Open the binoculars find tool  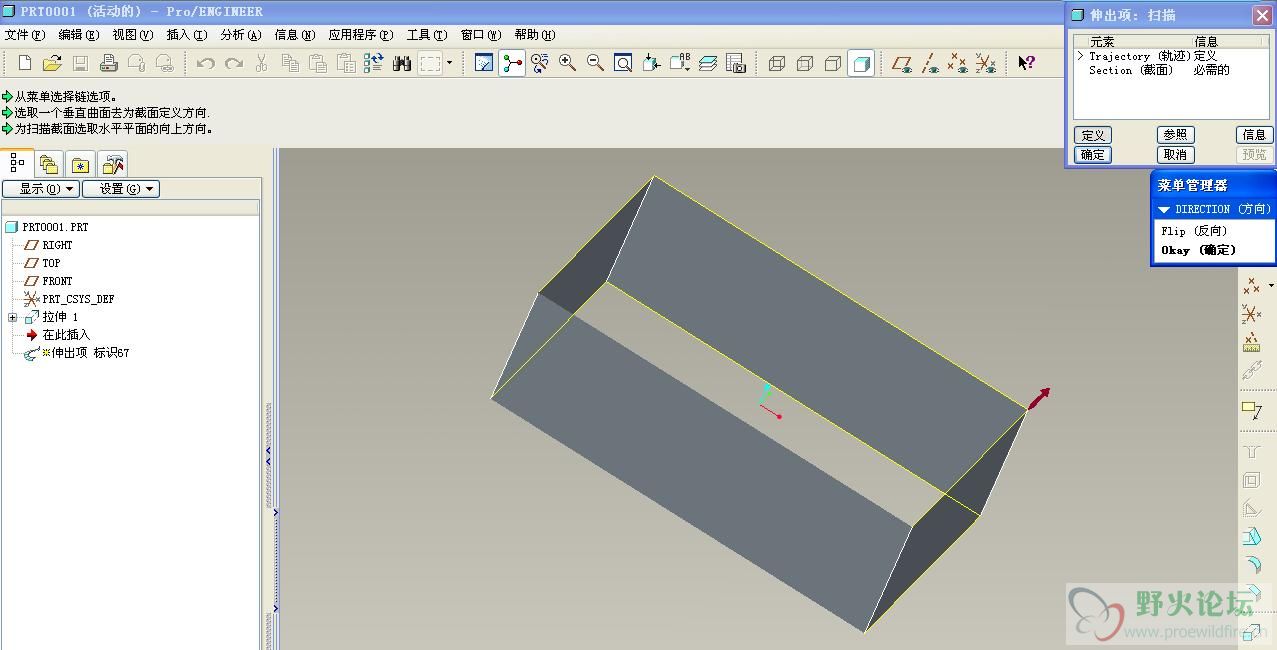tap(402, 63)
